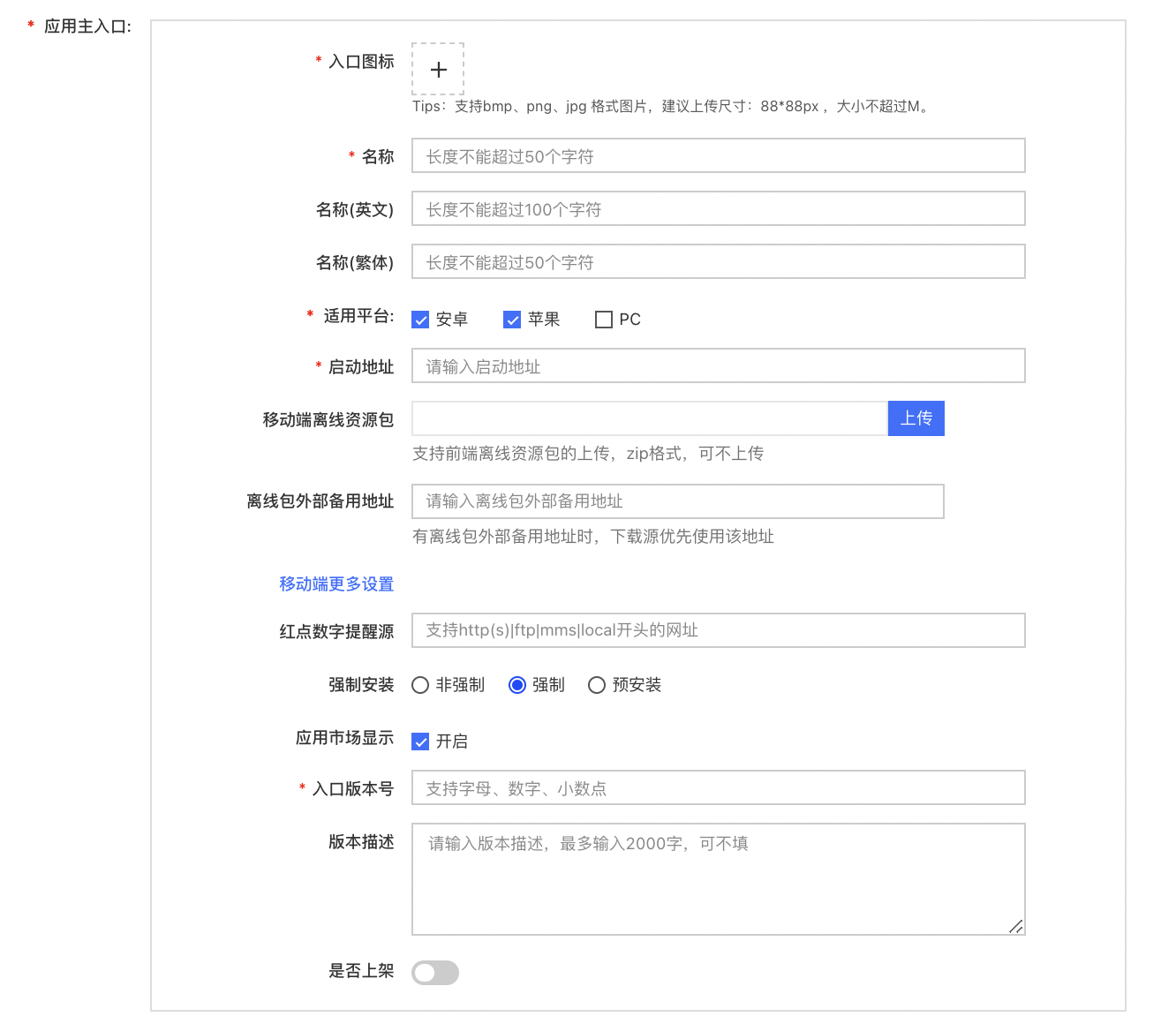The height and width of the screenshot is (1024, 1176).
Task: Click the 名称 input field
Action: [718, 156]
